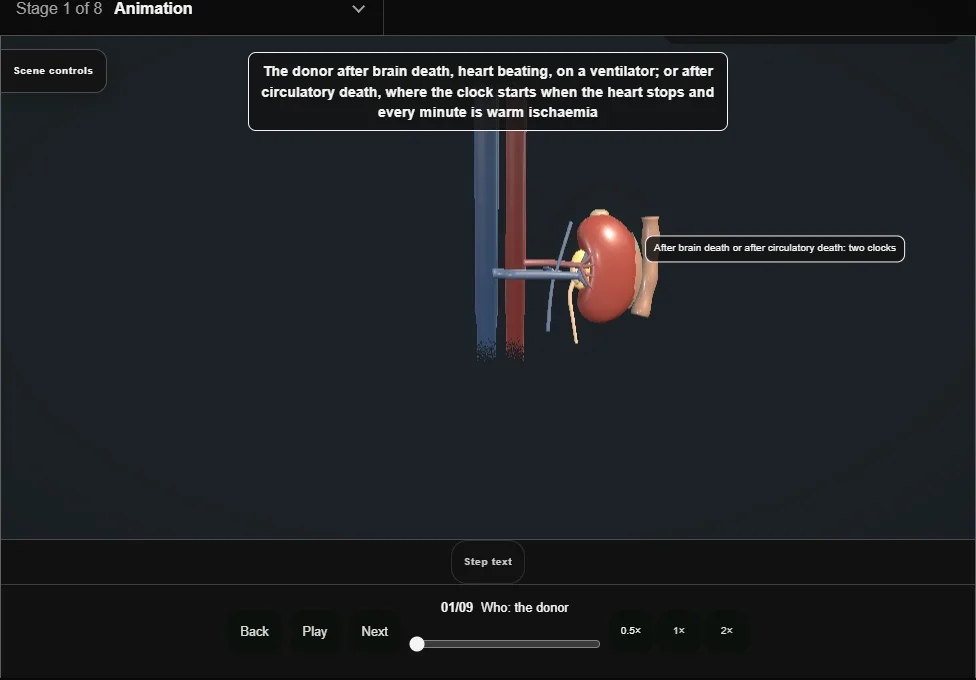
Task: Click the '01/09 Who: the donor' step title
Action: pyautogui.click(x=505, y=607)
